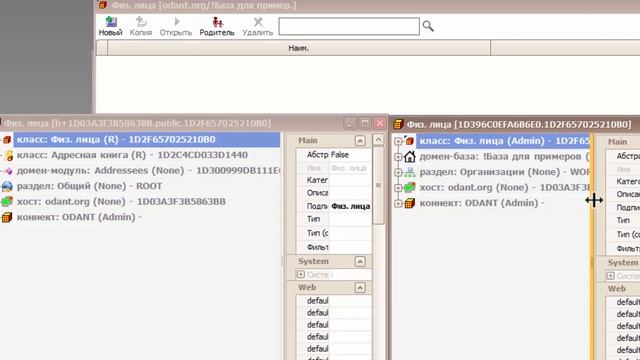Click the Удалить toolbar button
This screenshot has height=360, width=640.
pyautogui.click(x=258, y=26)
